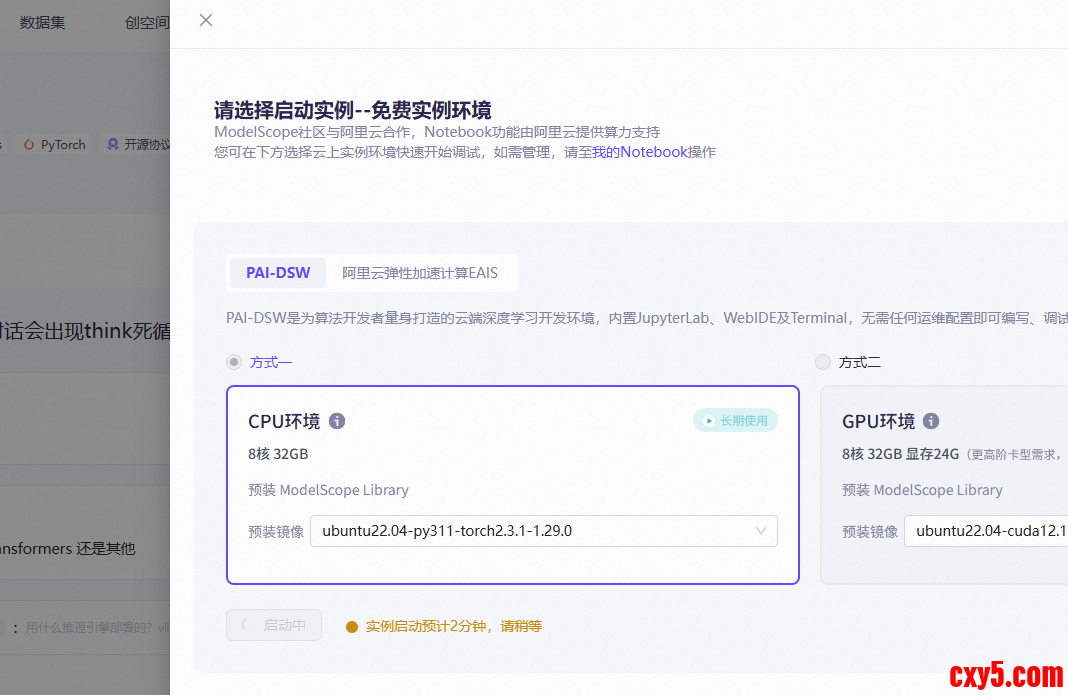Click heading 请选择启动实例--免费实例环境

pyautogui.click(x=353, y=110)
